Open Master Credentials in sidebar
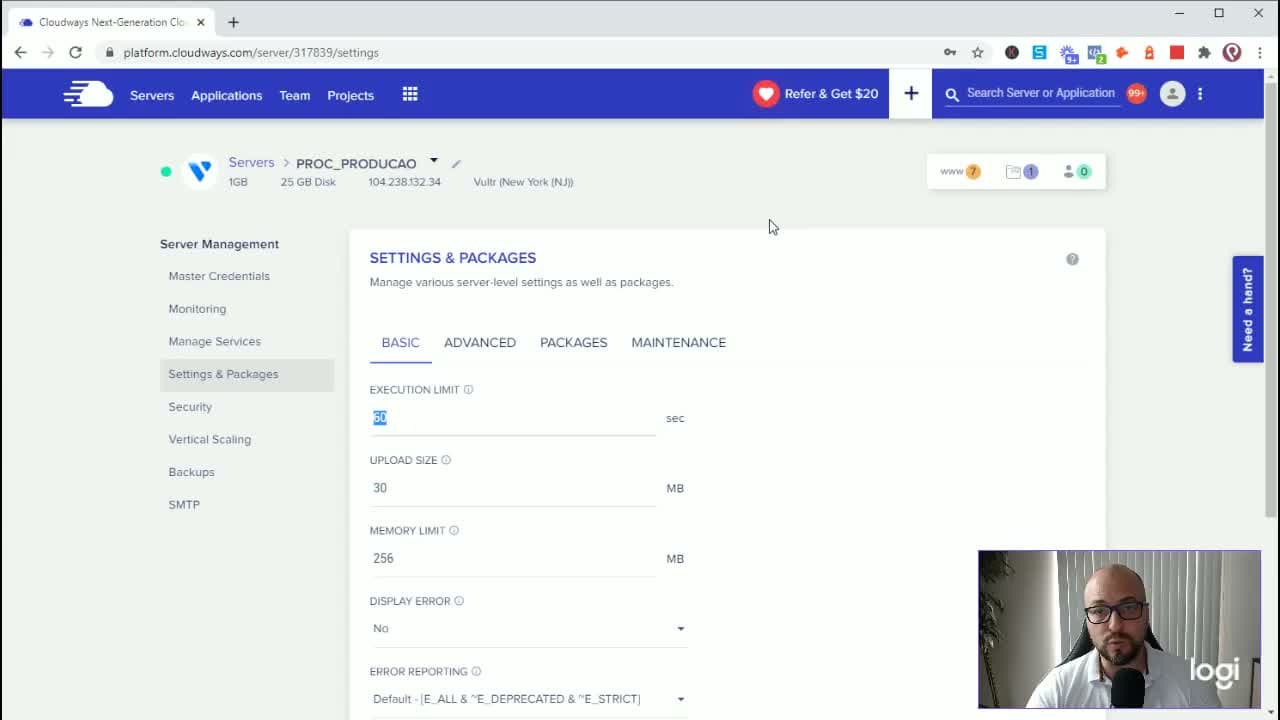 click(x=219, y=276)
